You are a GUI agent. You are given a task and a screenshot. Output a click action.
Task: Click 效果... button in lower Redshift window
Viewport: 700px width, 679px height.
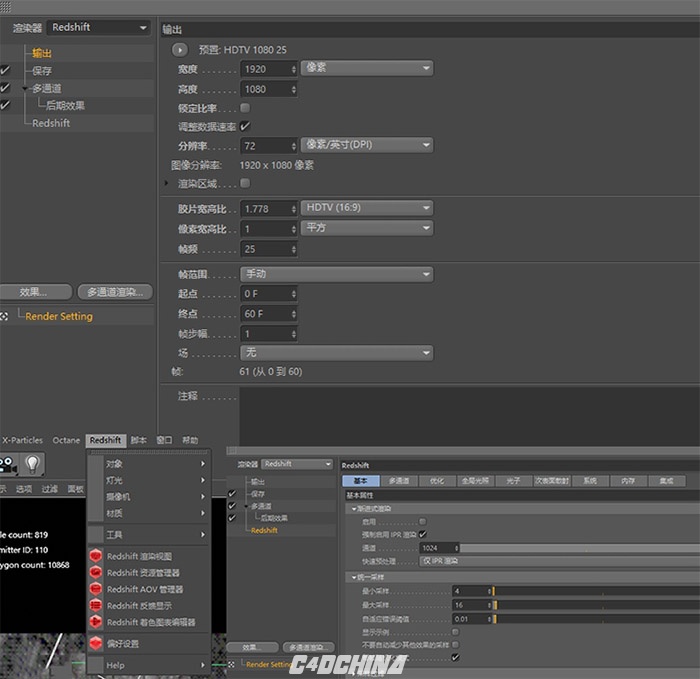pos(253,647)
